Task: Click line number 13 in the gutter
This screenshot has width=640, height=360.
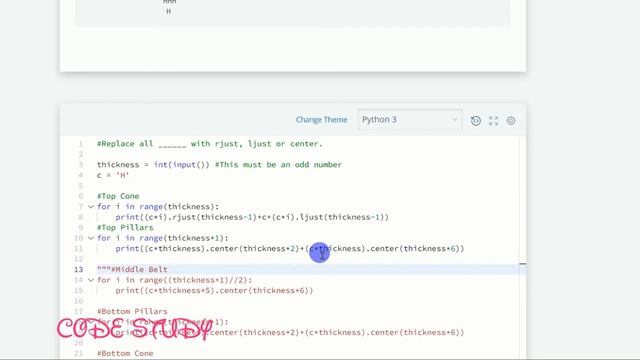Action: (x=78, y=270)
